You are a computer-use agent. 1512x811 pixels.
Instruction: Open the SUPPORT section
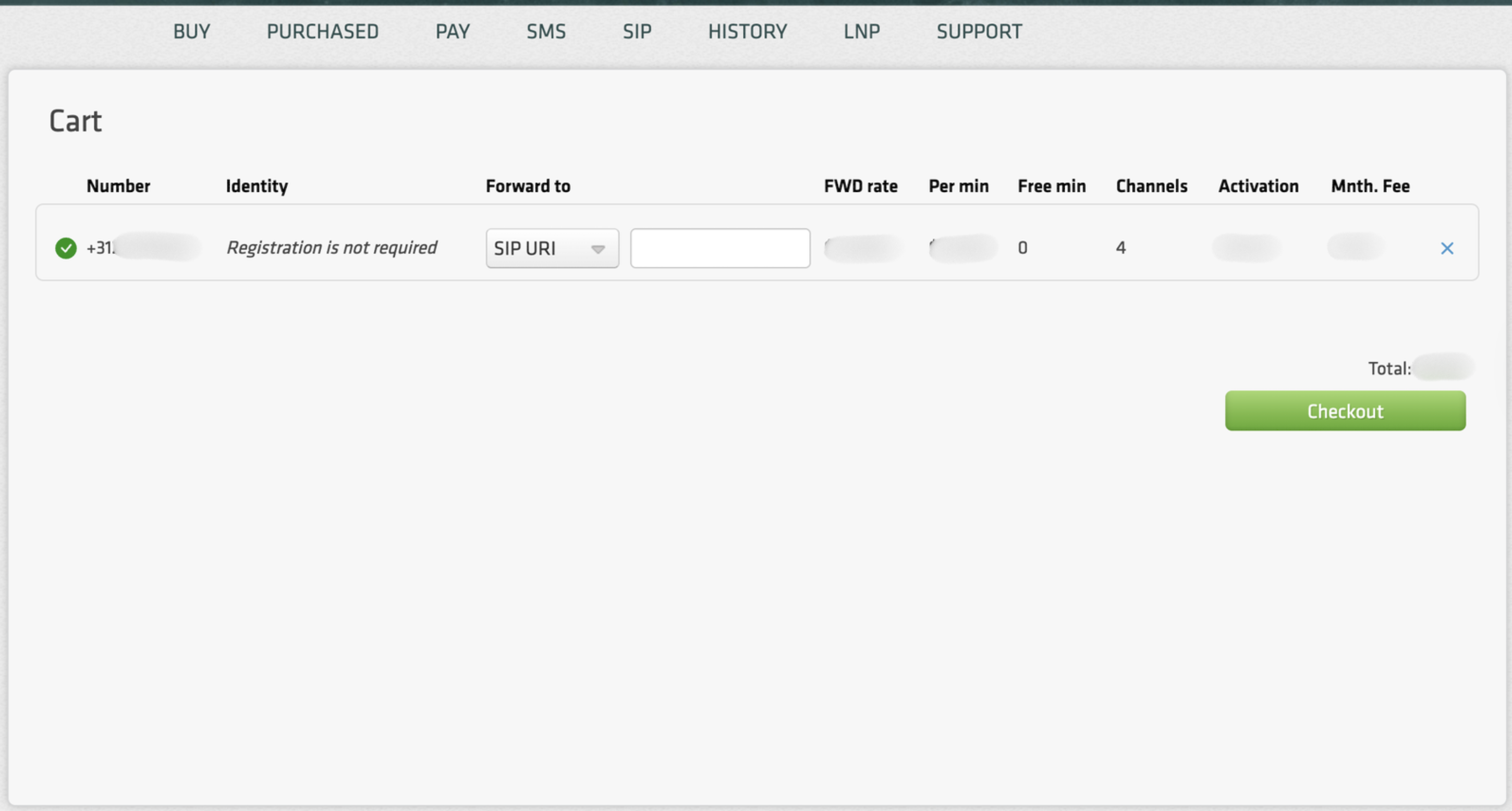pos(979,32)
